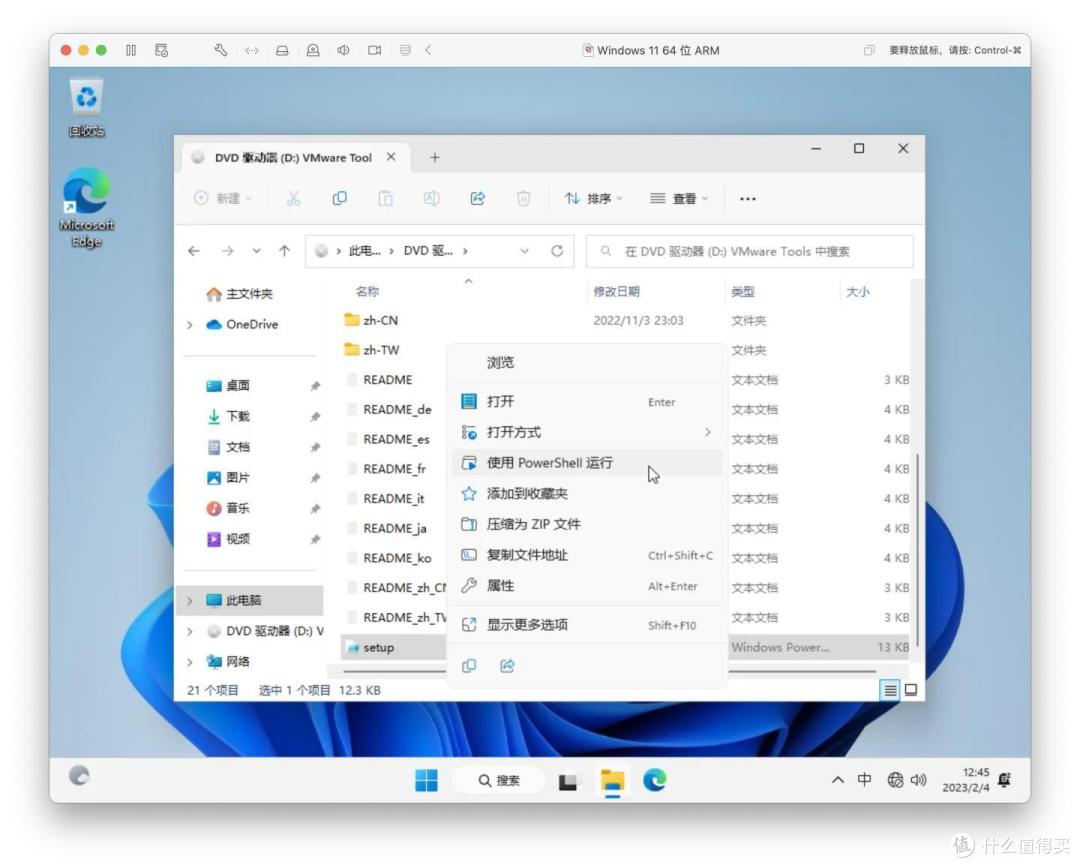Image resolution: width=1080 pixels, height=868 pixels.
Task: Expand the OneDrive tree node
Action: (190, 324)
